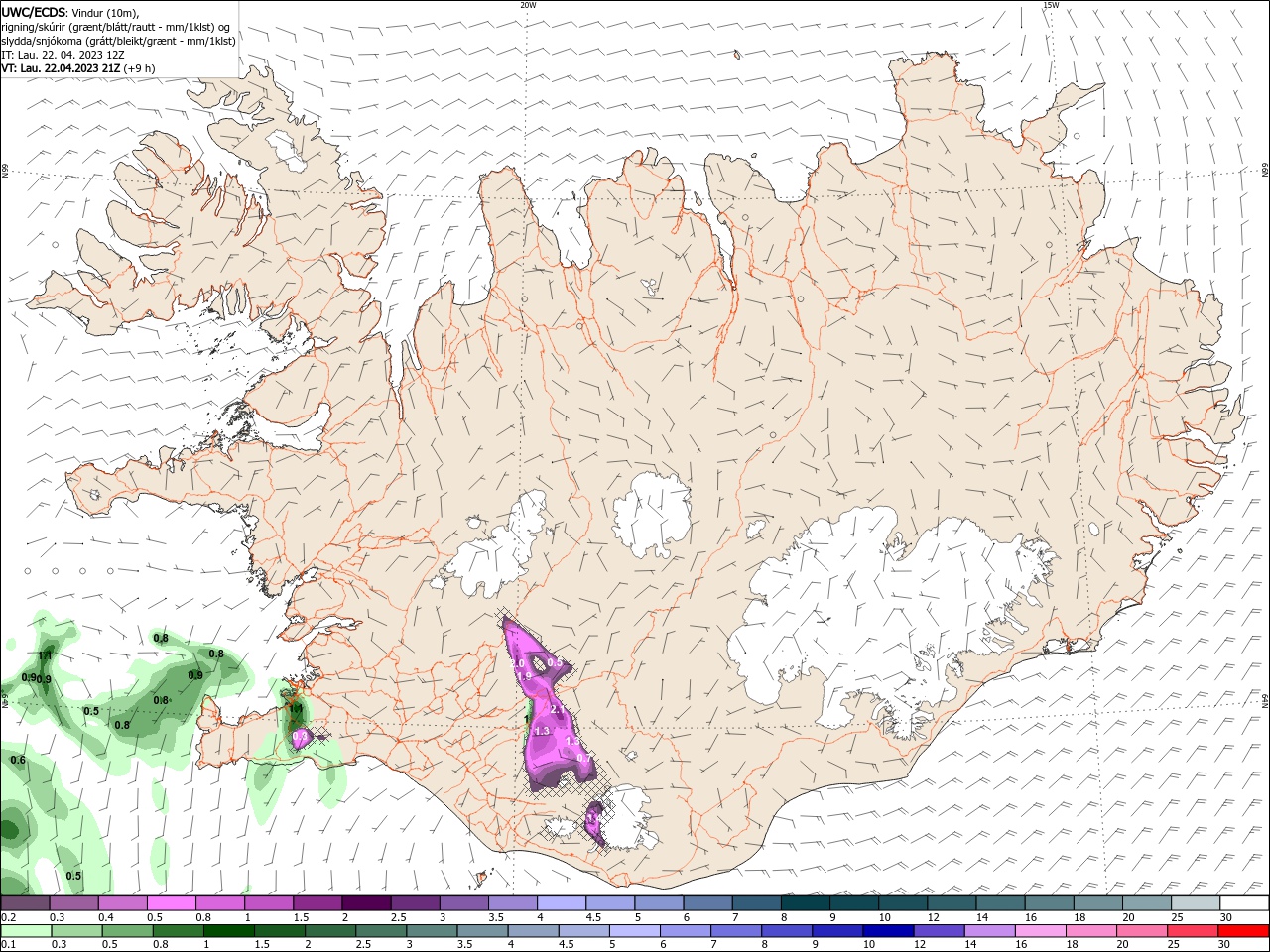
Task: Click the 'rigning/skúrir' legend description line
Action: point(115,27)
